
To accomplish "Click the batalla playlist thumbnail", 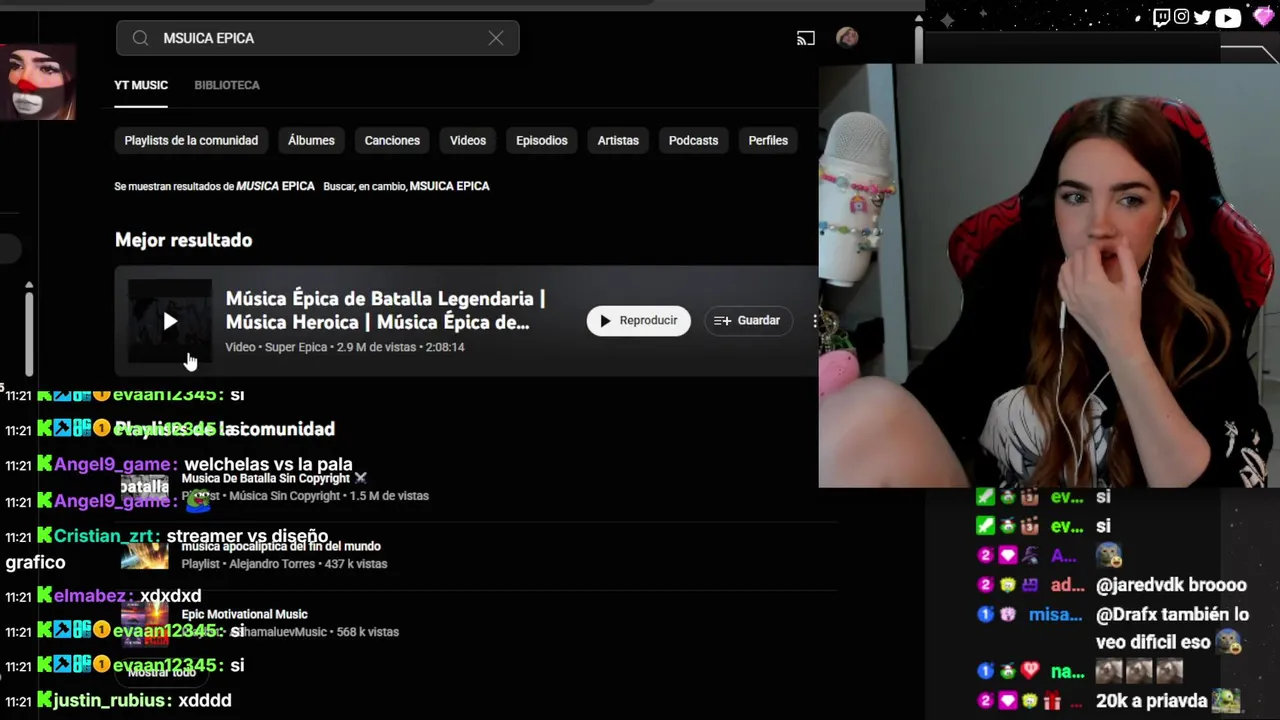I will pos(145,487).
